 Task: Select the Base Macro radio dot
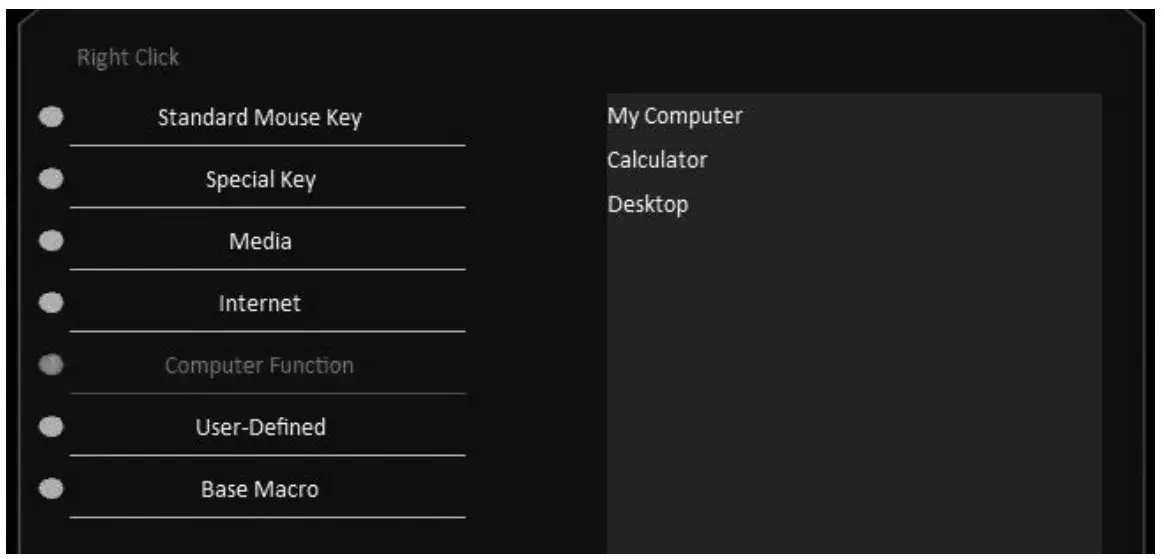51,489
